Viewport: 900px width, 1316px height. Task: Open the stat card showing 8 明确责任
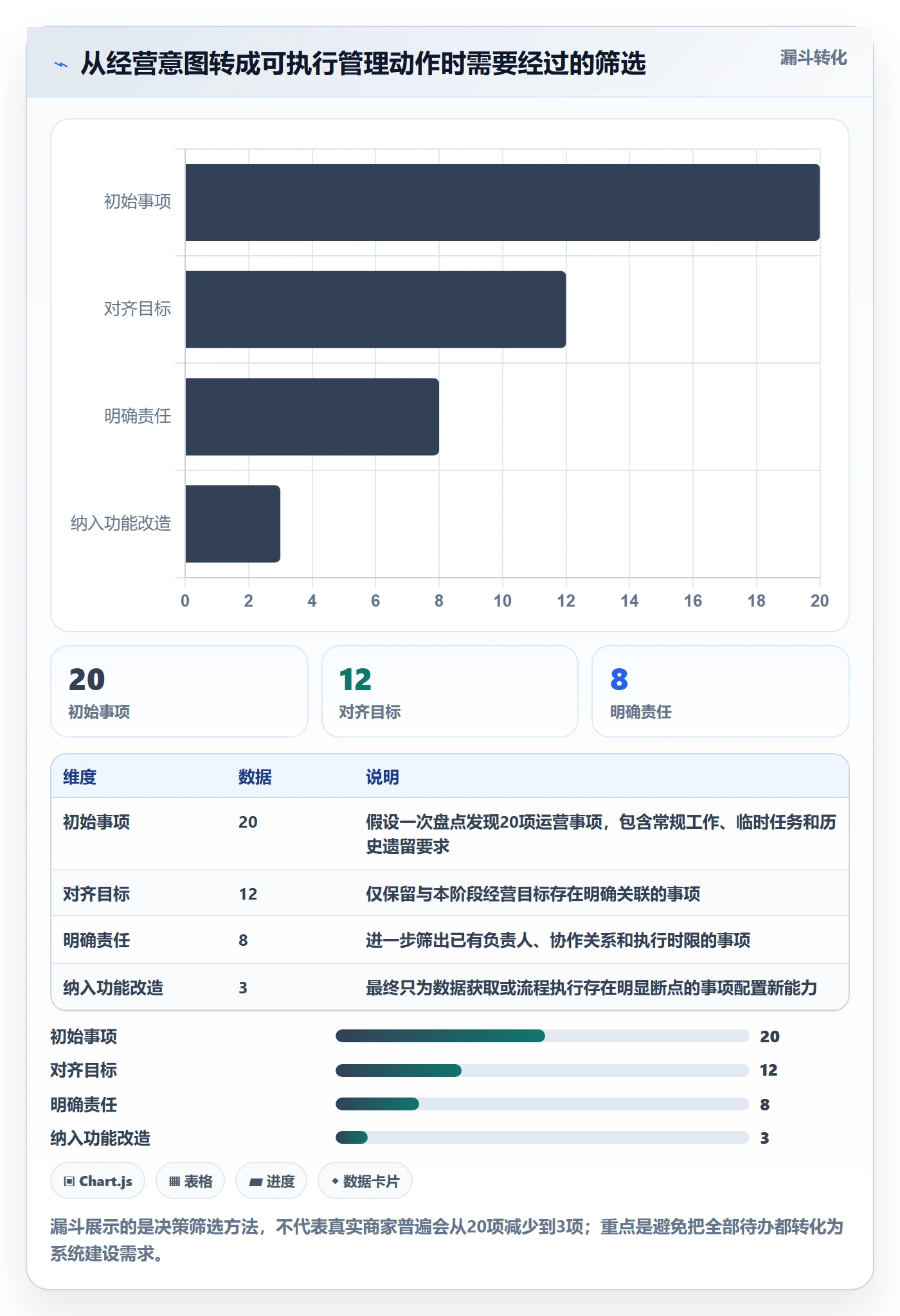[721, 691]
